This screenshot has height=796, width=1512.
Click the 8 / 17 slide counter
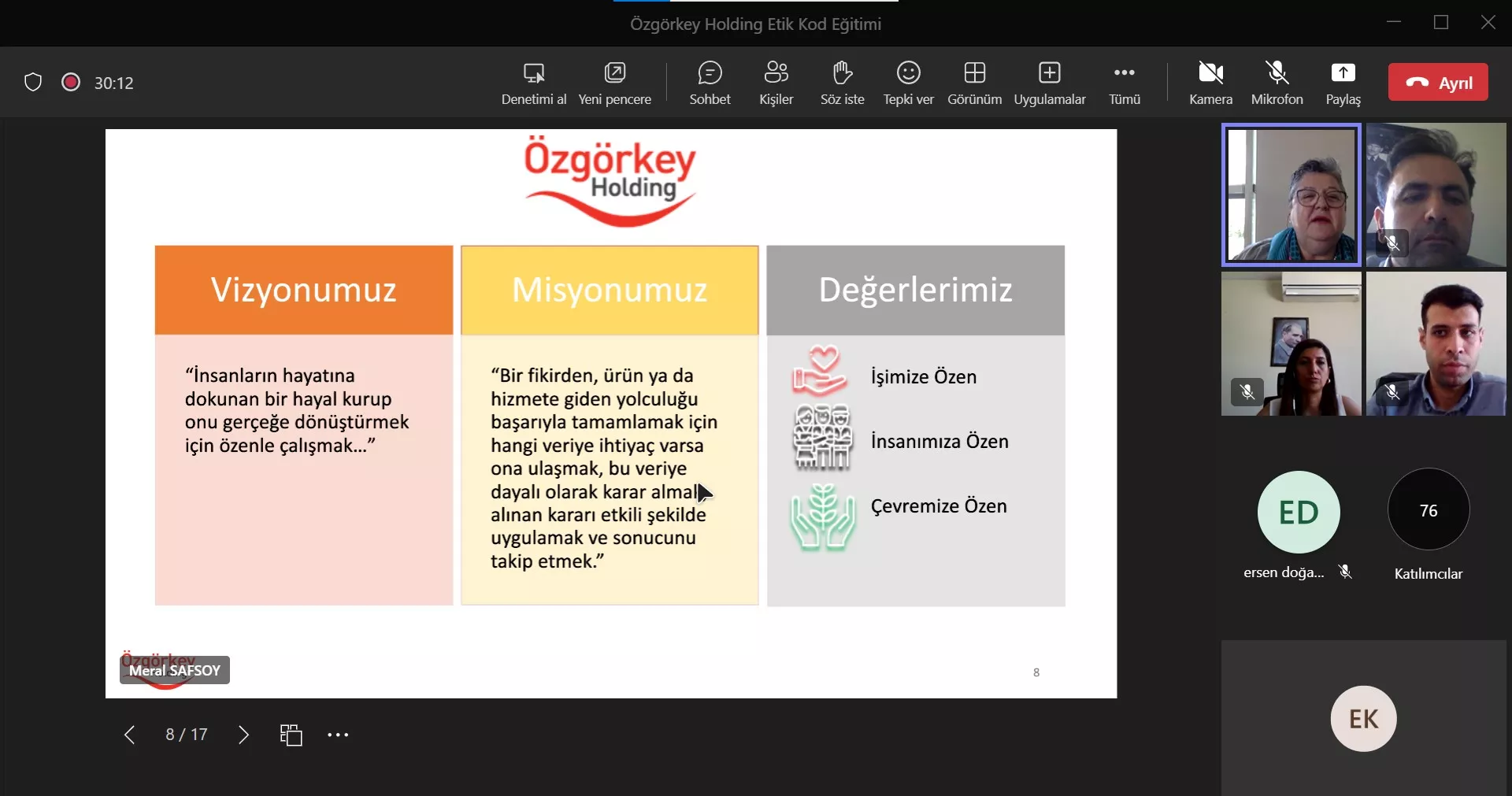[x=187, y=735]
